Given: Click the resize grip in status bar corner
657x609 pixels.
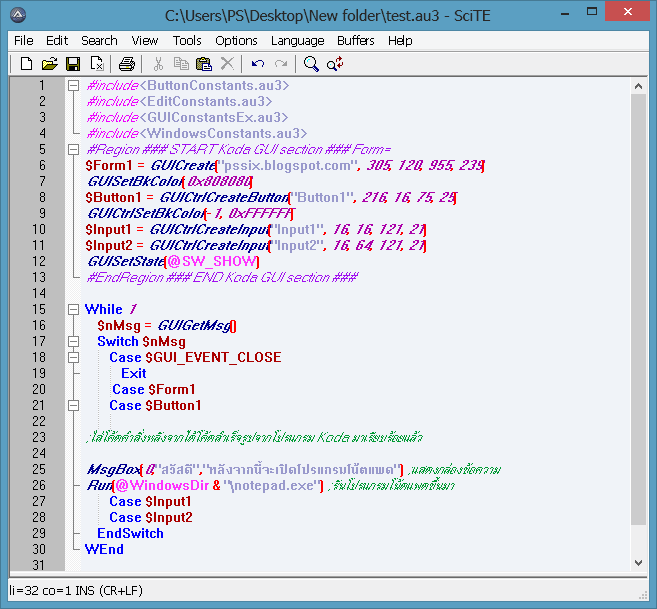Looking at the screenshot, I should 643,595.
